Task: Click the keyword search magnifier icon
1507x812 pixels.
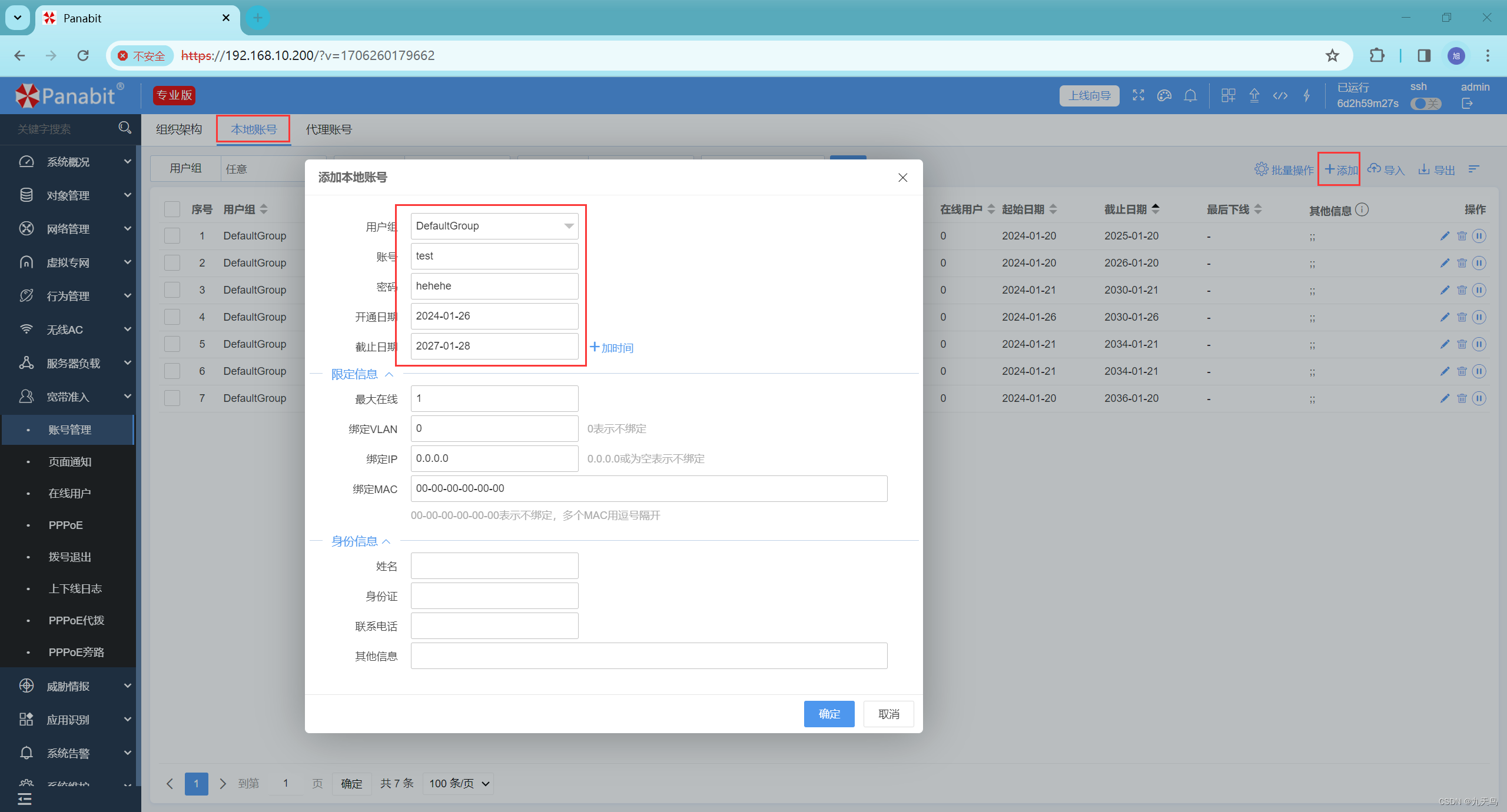Action: [x=124, y=128]
